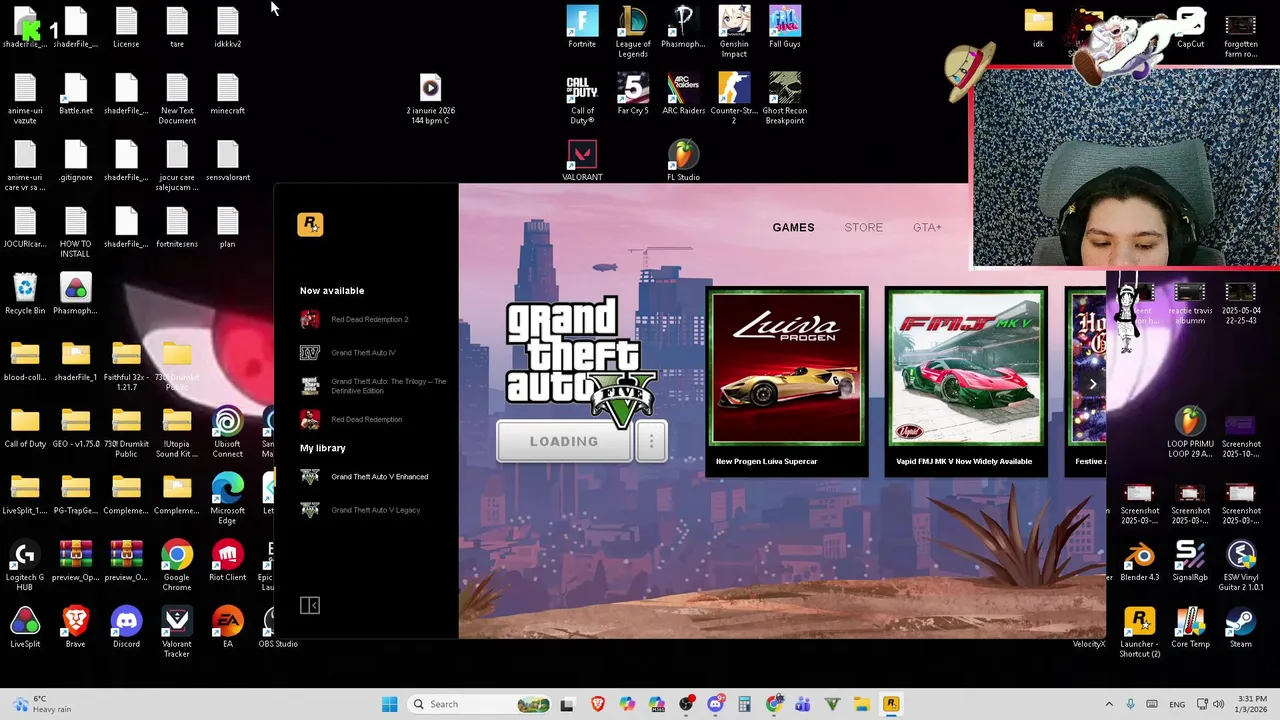Open Fortnite desktop shortcut
Viewport: 1280px width, 720px height.
tap(582, 27)
